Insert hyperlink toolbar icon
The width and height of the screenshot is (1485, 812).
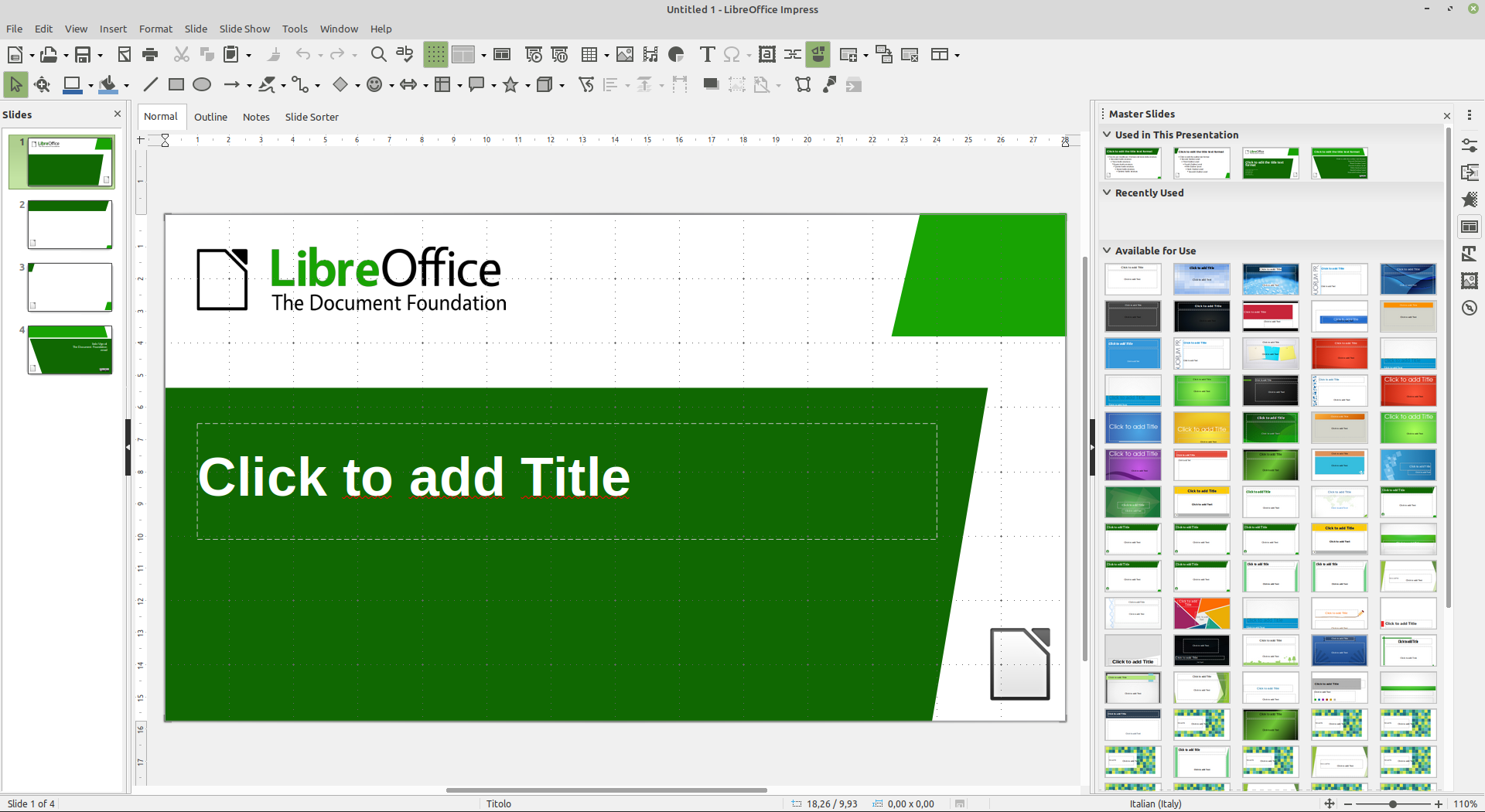pyautogui.click(x=793, y=55)
